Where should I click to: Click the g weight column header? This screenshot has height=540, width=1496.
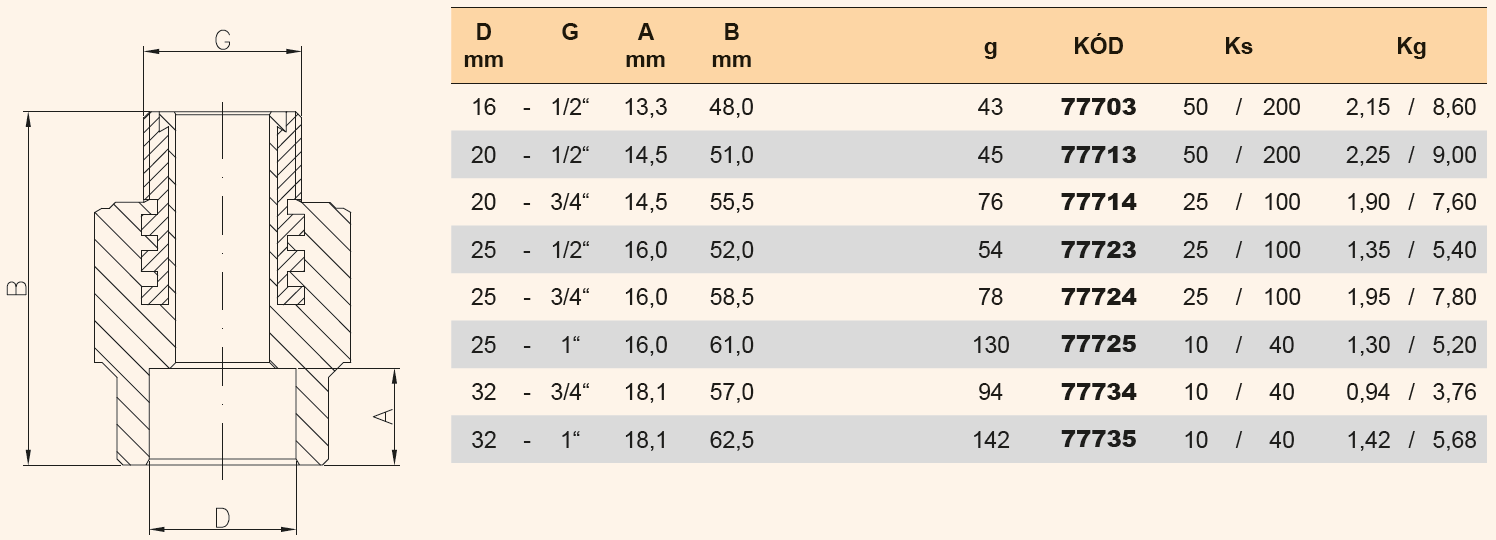tap(990, 46)
